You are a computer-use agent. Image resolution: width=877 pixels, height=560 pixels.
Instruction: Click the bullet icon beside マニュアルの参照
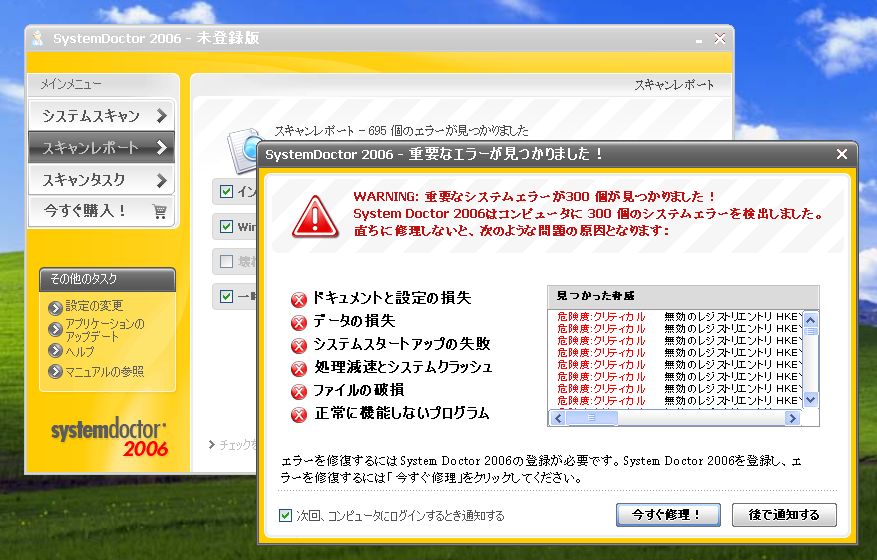(55, 371)
